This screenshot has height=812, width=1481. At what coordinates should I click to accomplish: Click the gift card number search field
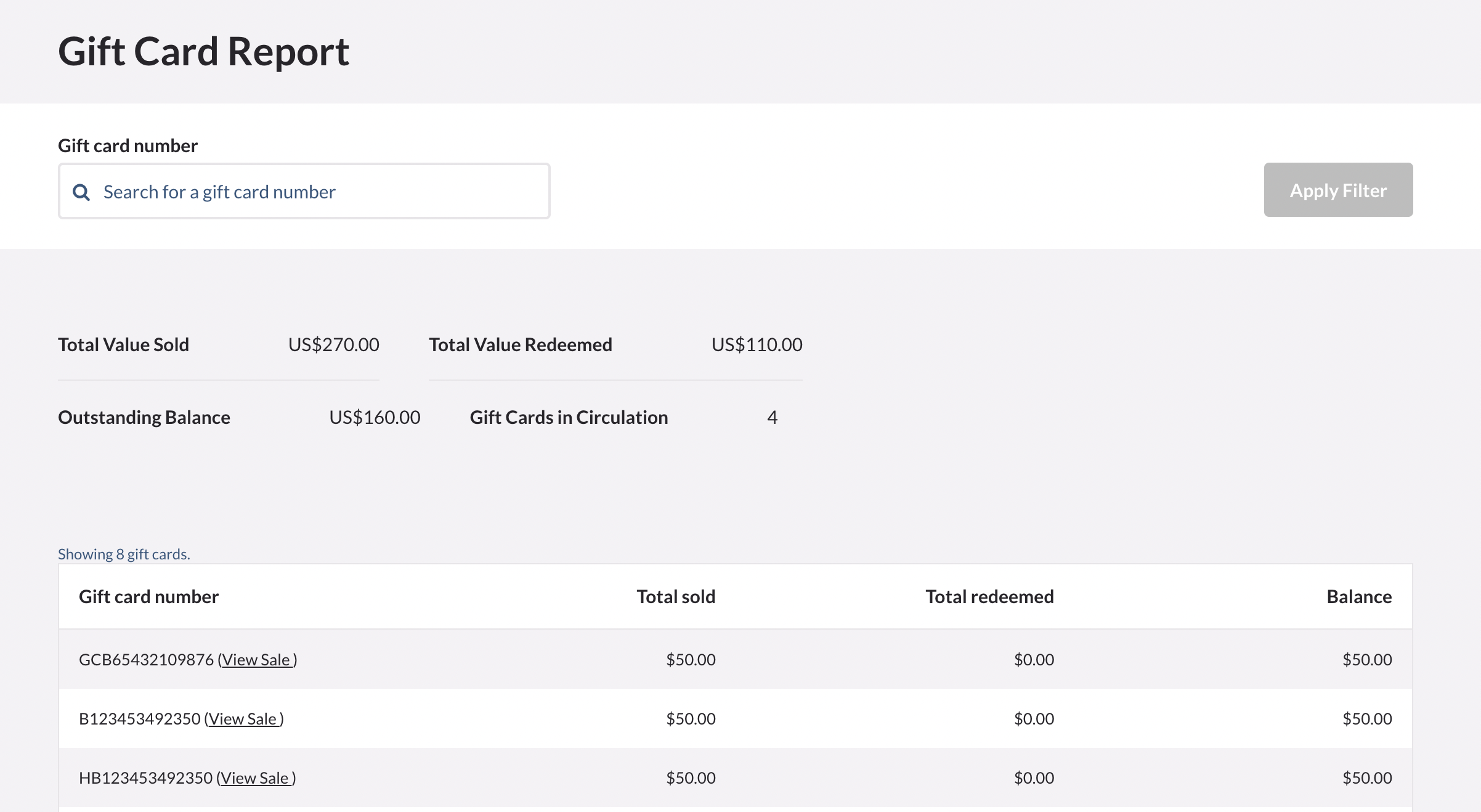pyautogui.click(x=327, y=191)
